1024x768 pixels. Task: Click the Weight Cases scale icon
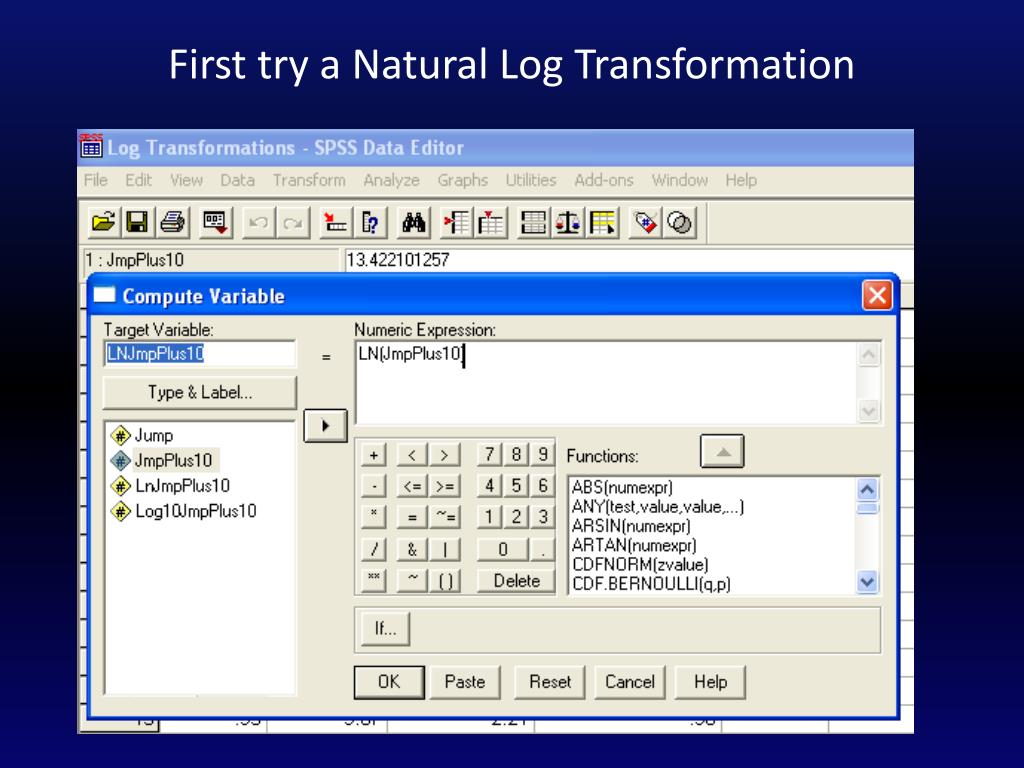(x=568, y=223)
